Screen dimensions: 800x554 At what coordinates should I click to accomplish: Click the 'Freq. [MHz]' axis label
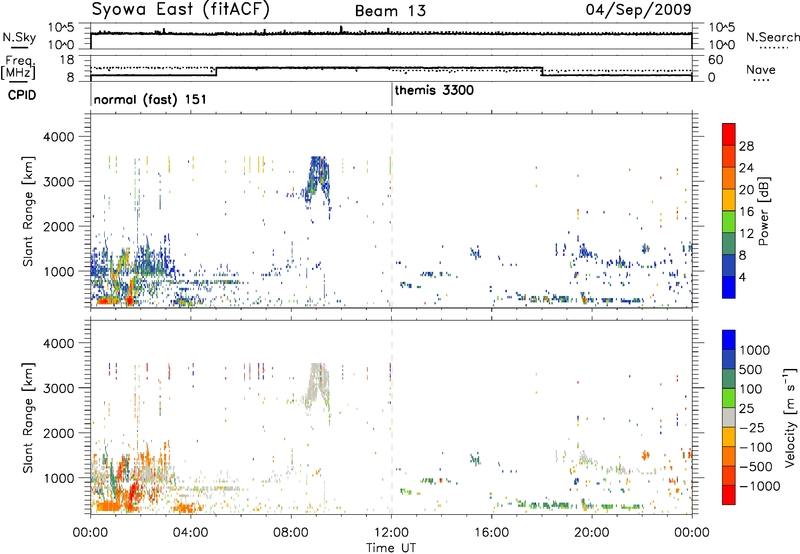18,67
